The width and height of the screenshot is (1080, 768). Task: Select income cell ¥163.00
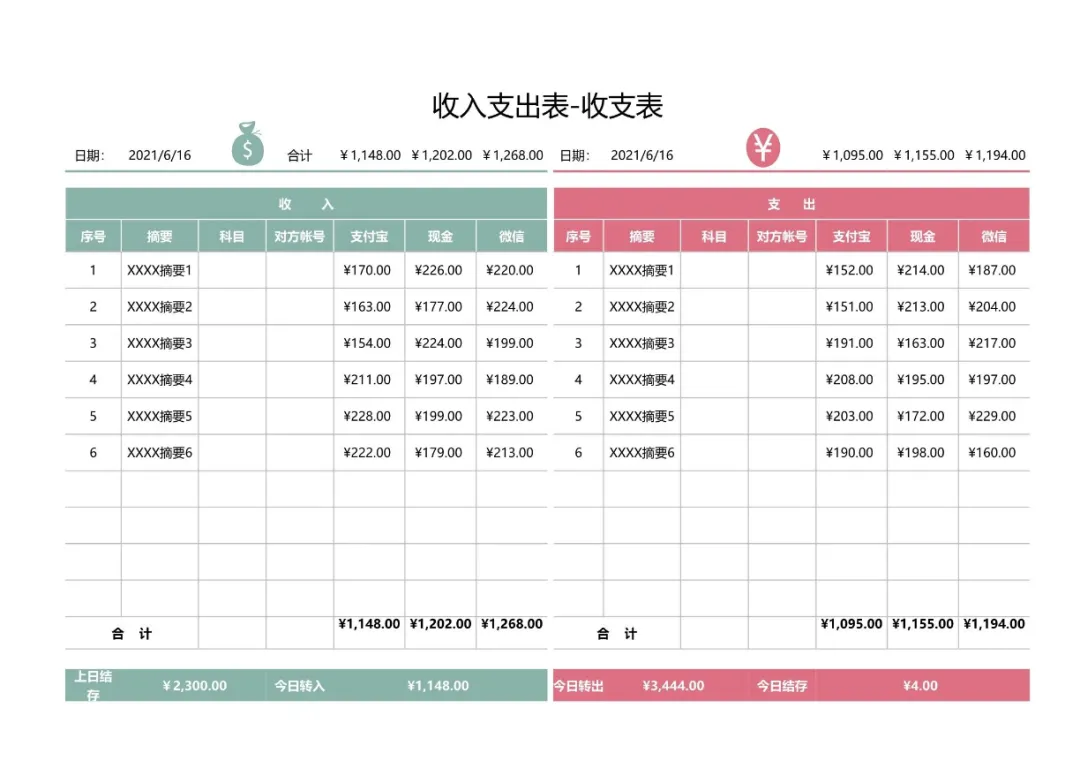click(367, 307)
